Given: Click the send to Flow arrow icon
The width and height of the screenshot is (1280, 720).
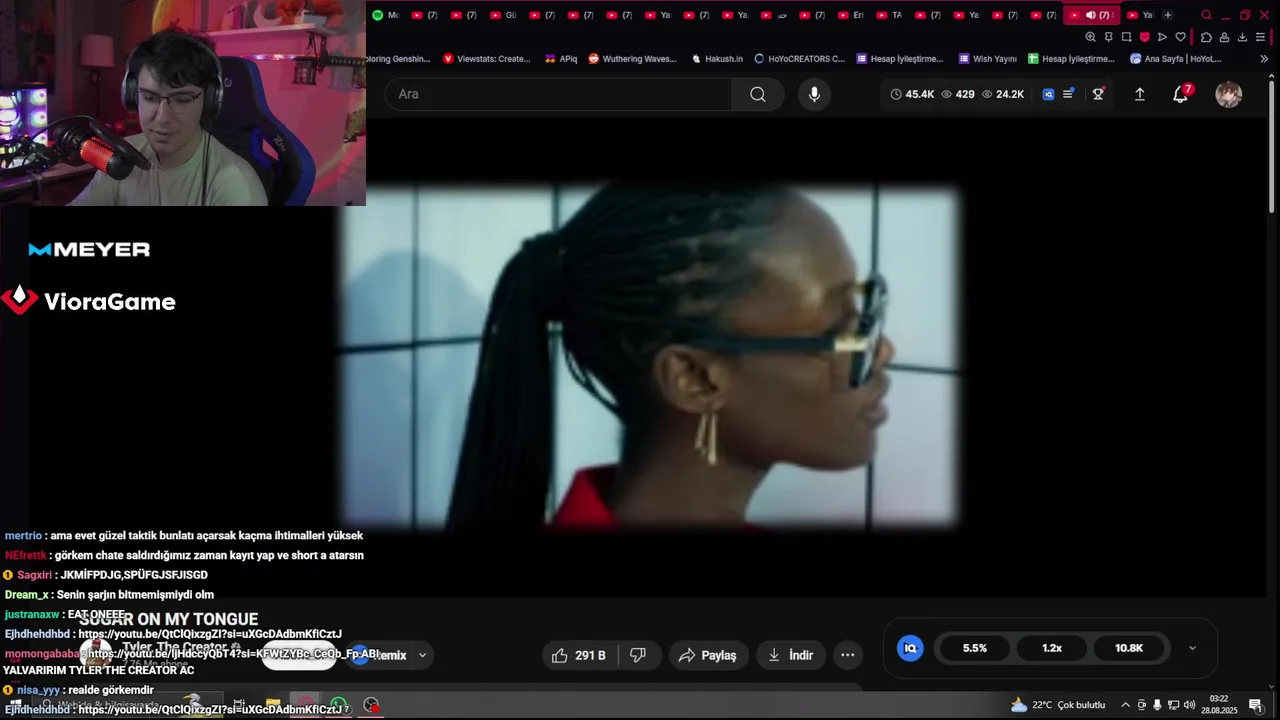Looking at the screenshot, I should (x=1162, y=37).
